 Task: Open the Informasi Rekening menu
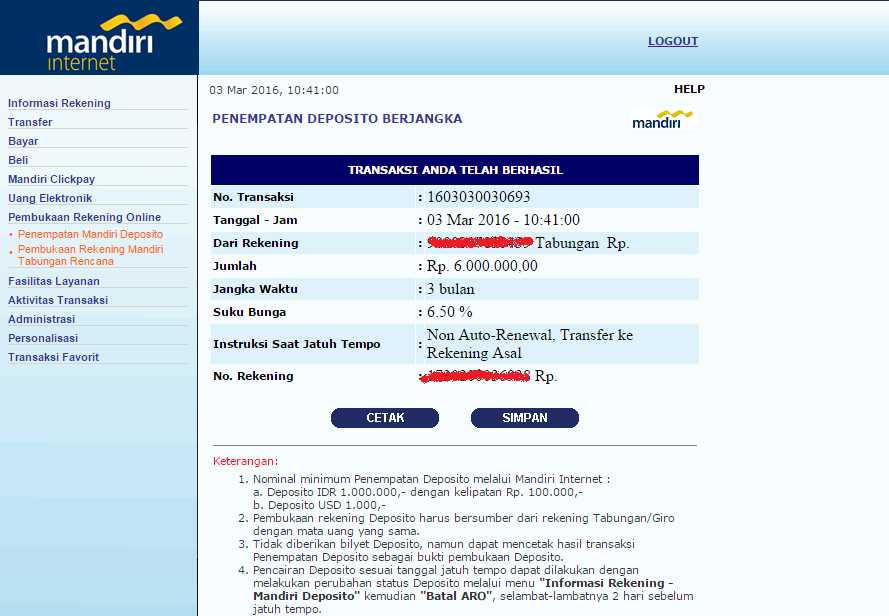point(59,103)
